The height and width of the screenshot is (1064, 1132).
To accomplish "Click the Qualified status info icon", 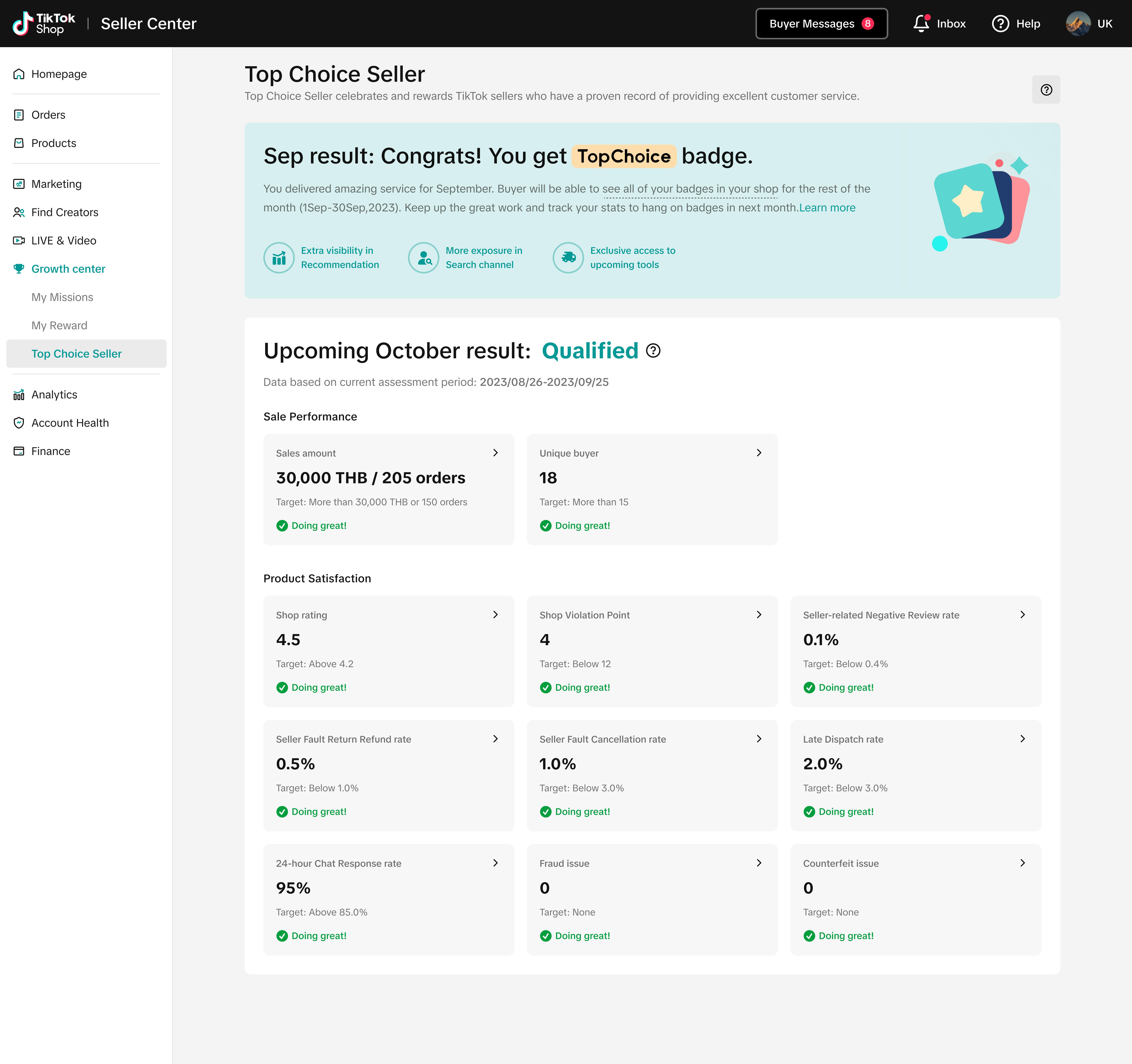I will pos(653,351).
